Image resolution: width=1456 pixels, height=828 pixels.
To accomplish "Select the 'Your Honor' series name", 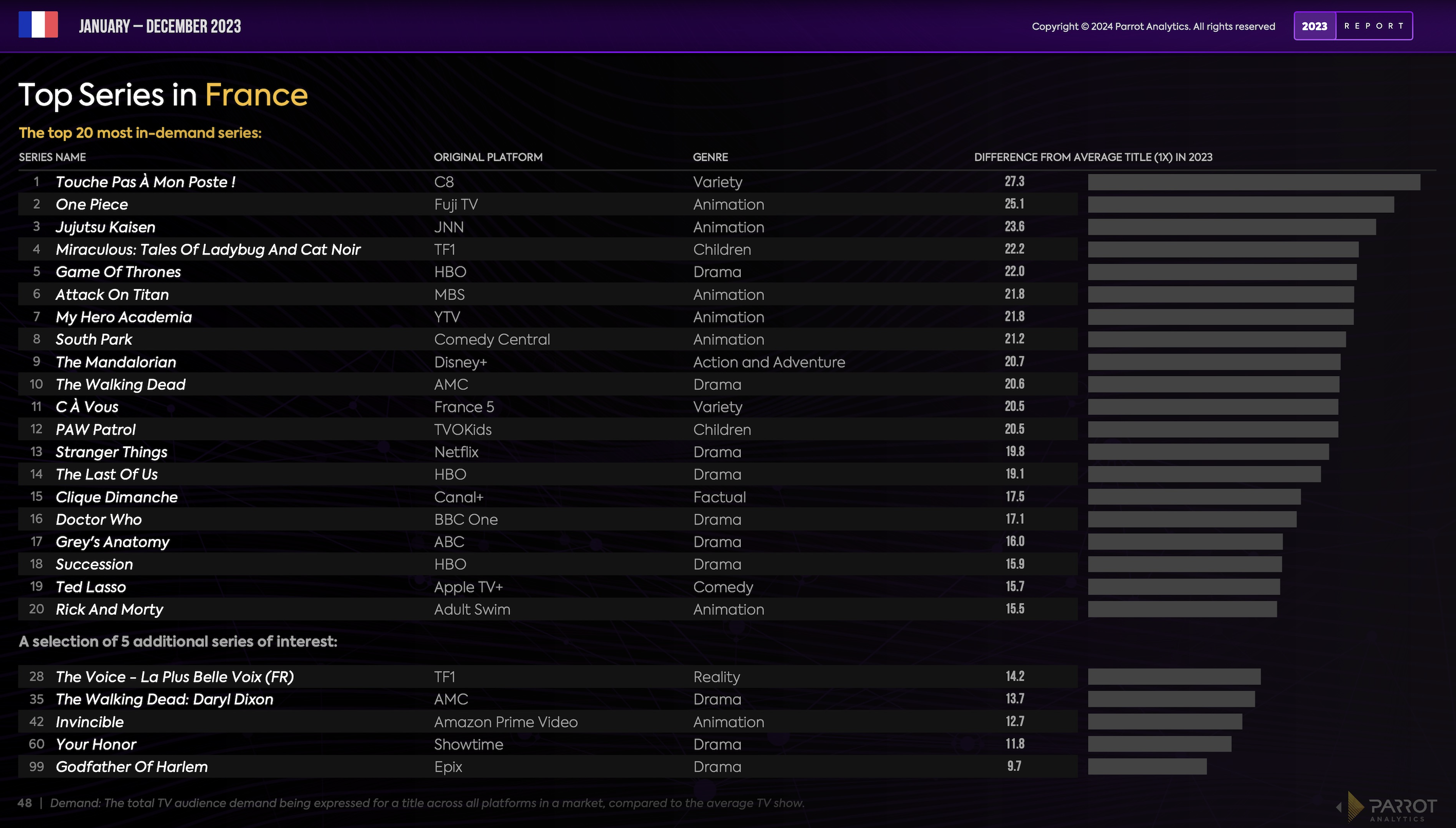I will tap(96, 744).
